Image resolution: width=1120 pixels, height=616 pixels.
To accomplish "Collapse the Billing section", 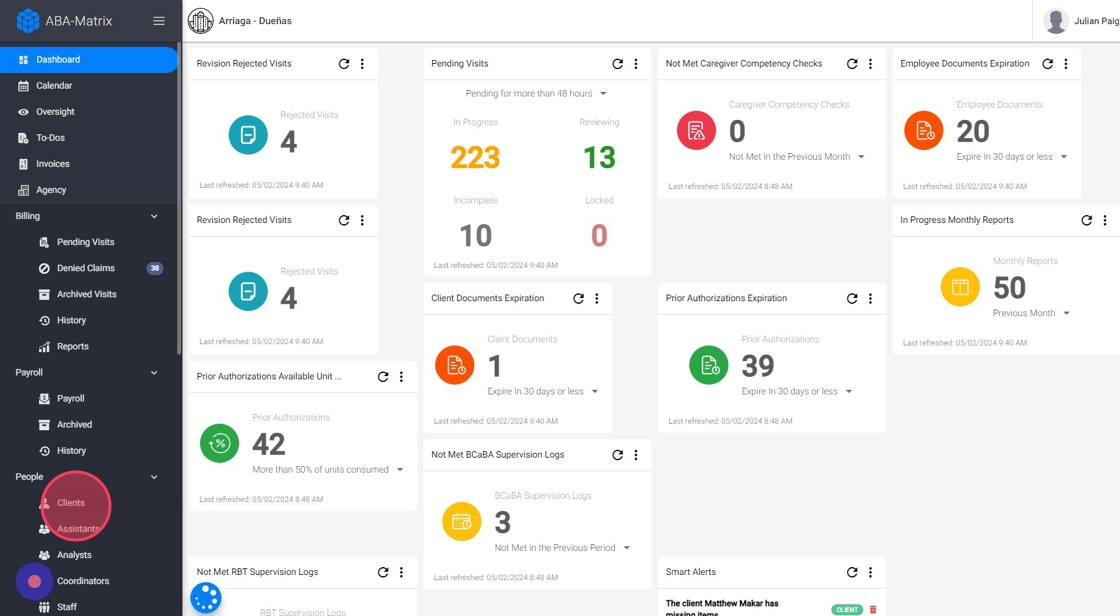I will click(x=154, y=216).
